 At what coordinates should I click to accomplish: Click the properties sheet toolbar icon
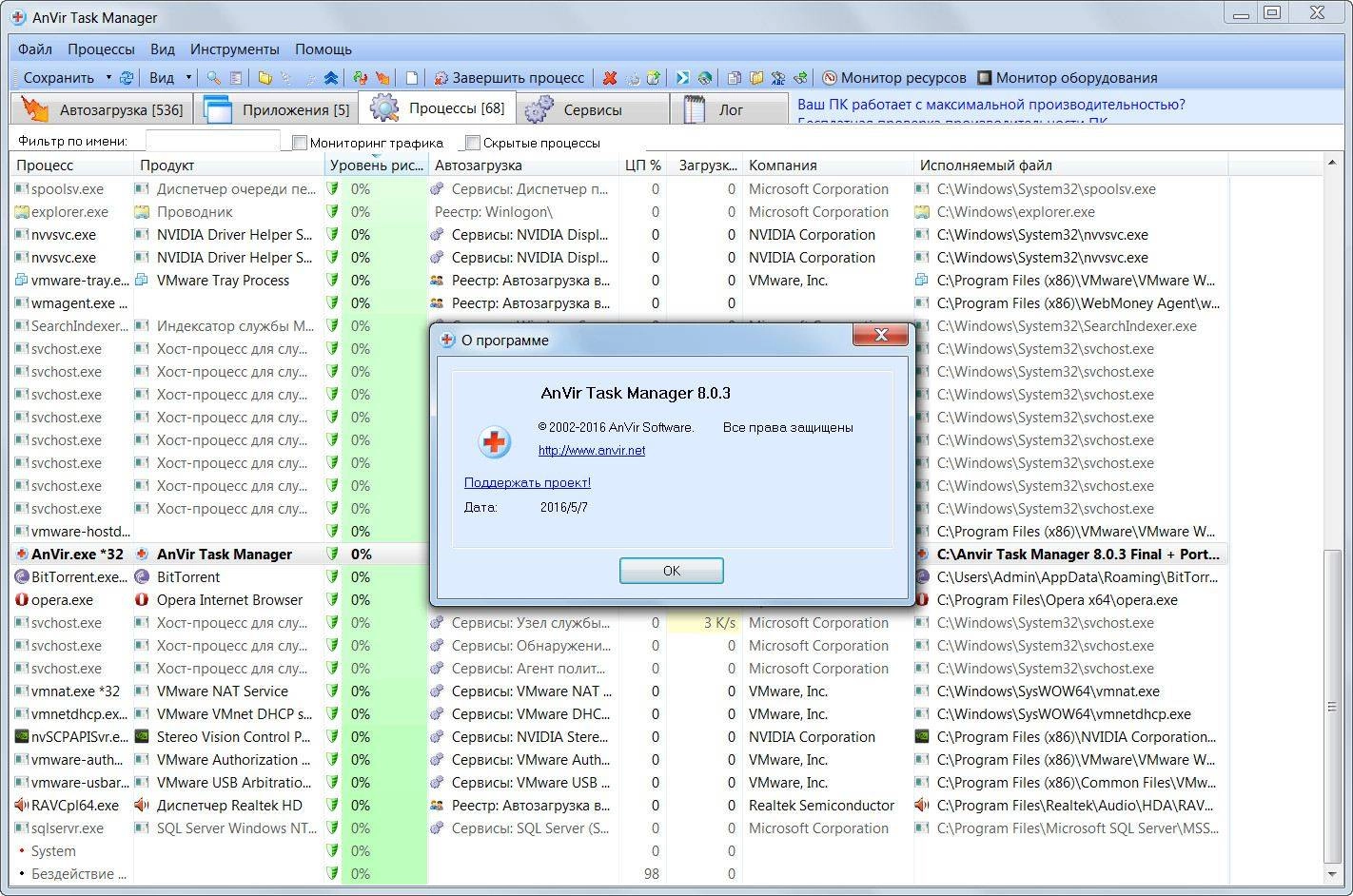click(236, 78)
